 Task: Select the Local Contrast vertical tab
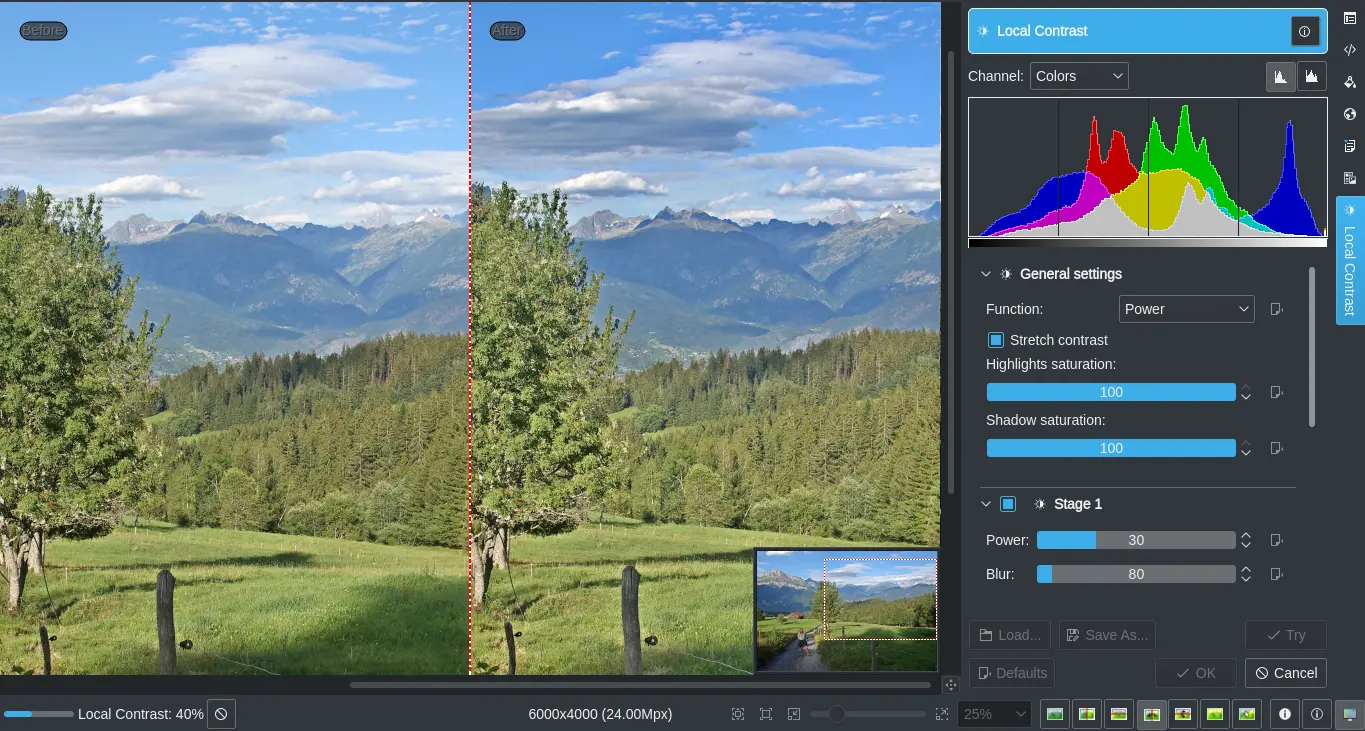(x=1349, y=262)
